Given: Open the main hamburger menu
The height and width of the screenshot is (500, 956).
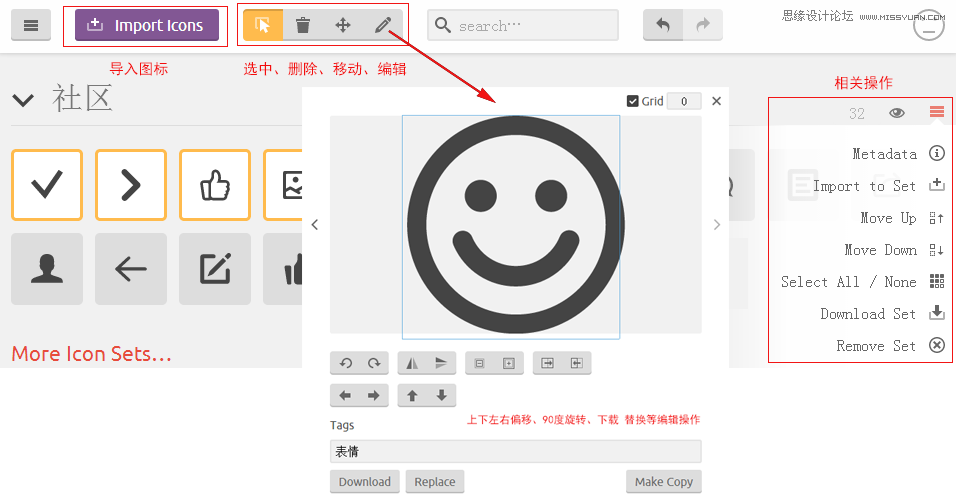Looking at the screenshot, I should point(31,26).
